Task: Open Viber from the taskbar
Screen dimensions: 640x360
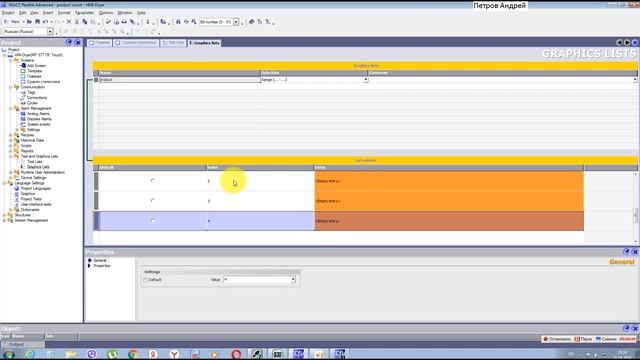Action: point(92,354)
